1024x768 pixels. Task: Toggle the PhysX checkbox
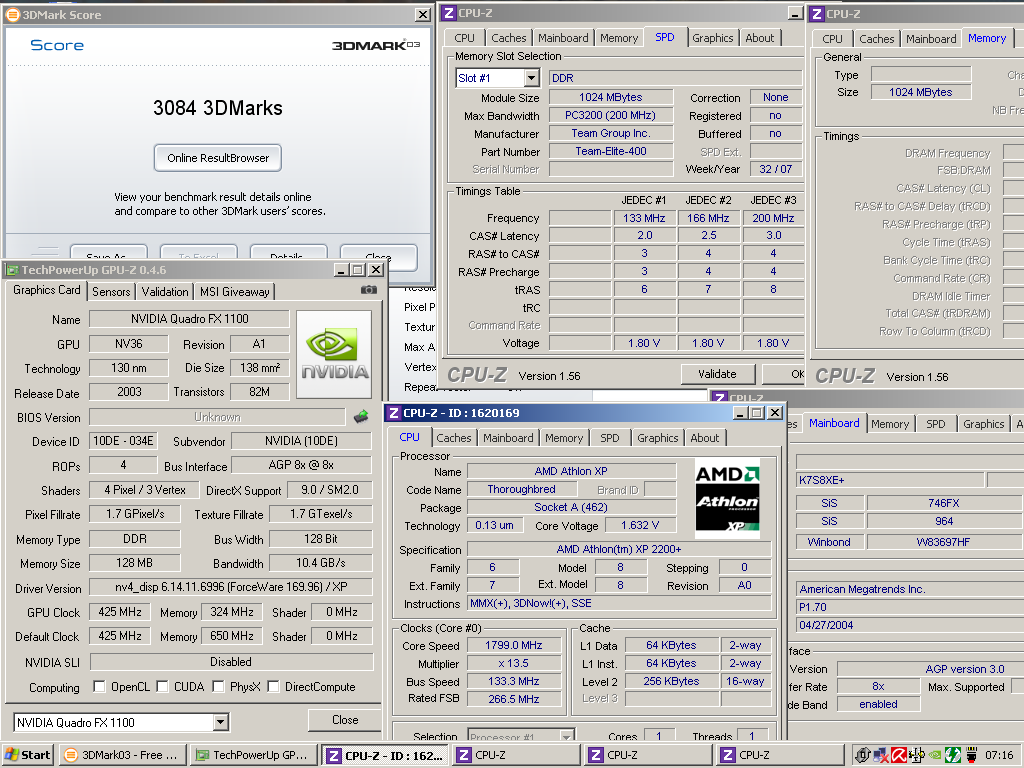218,686
